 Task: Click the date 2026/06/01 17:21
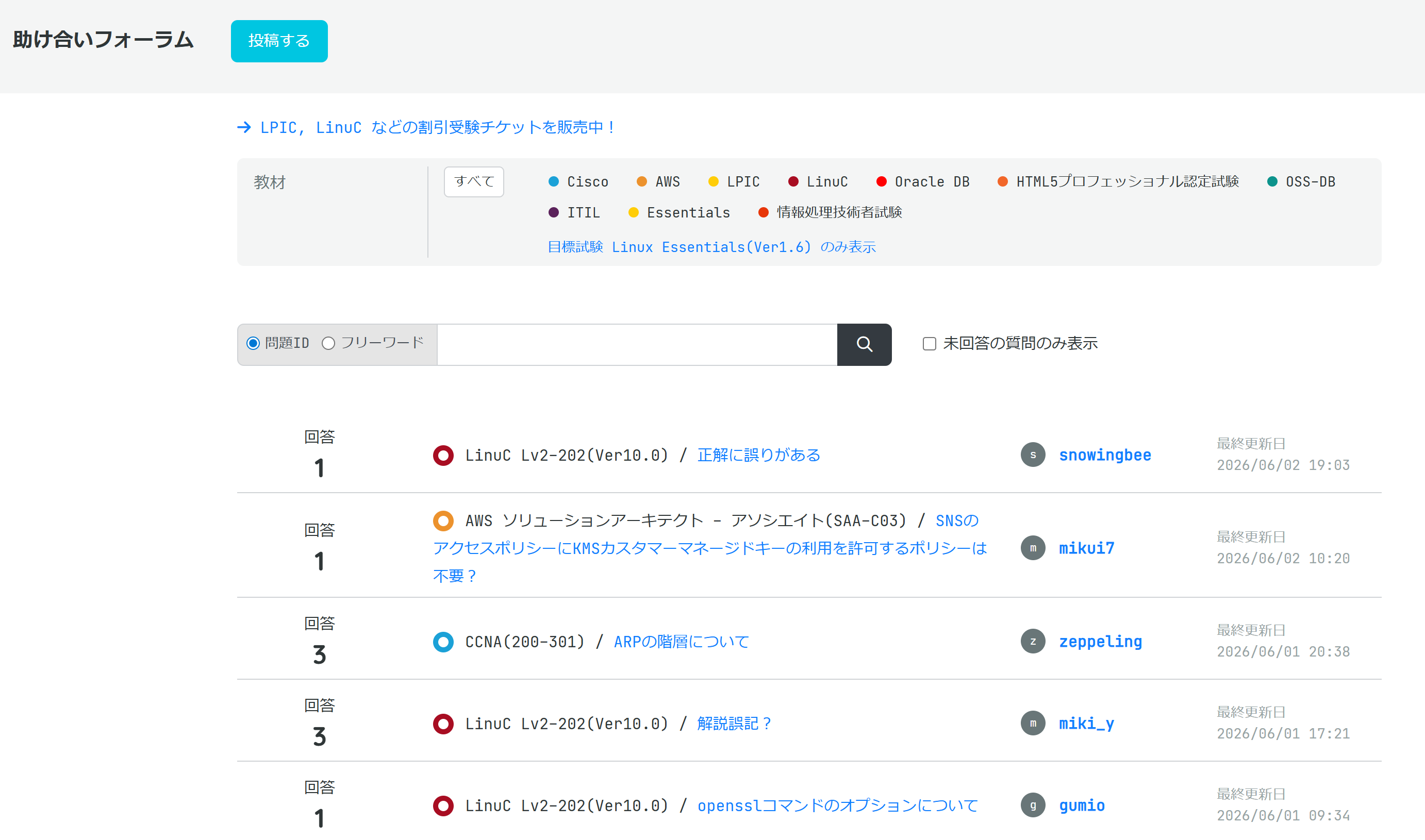[x=1283, y=735]
